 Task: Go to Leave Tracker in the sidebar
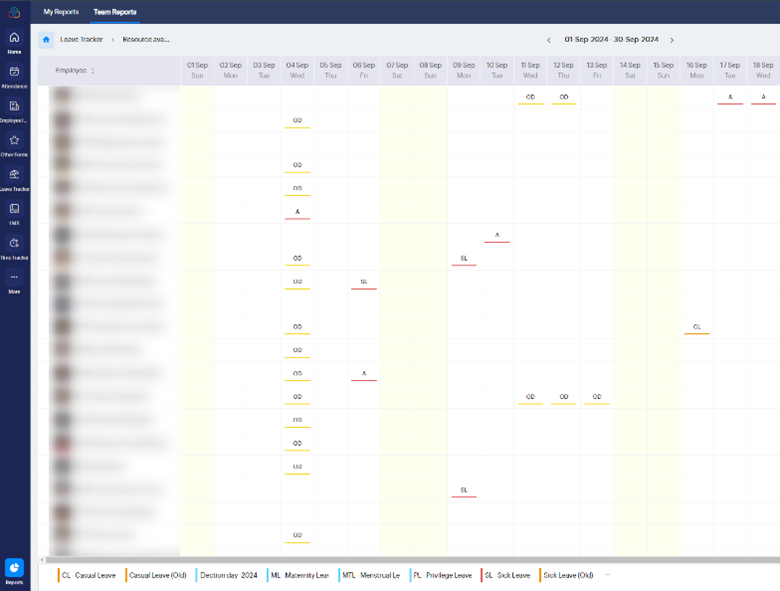tap(14, 178)
